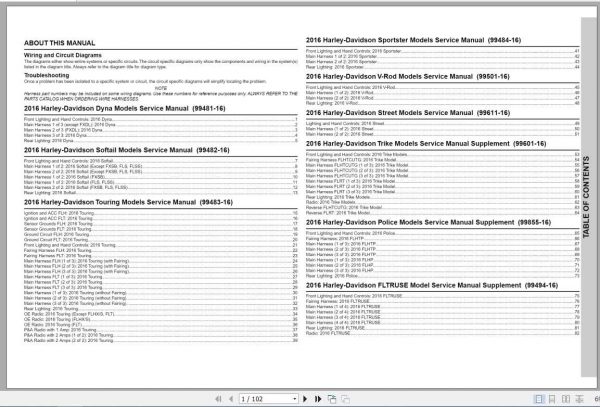This screenshot has width=600, height=407.
Task: Open Softail Models Service Manual (99482-16) section
Action: (x=127, y=150)
